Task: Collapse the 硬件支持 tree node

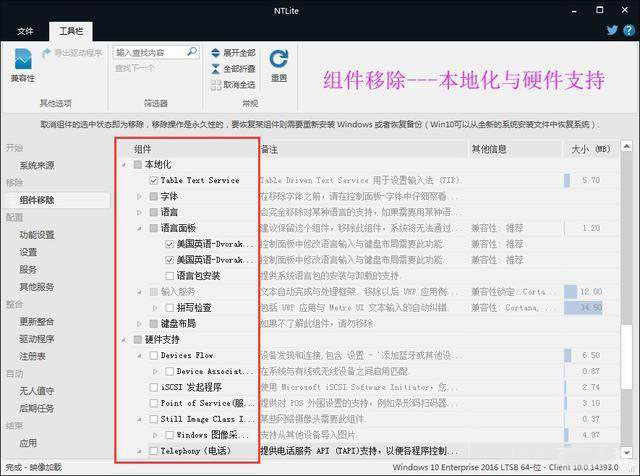Action: pos(124,340)
